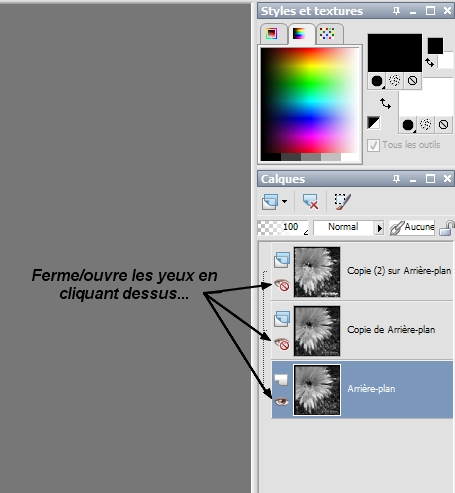Open the Normal blend mode dropdown
455x493 pixels.
pos(343,227)
